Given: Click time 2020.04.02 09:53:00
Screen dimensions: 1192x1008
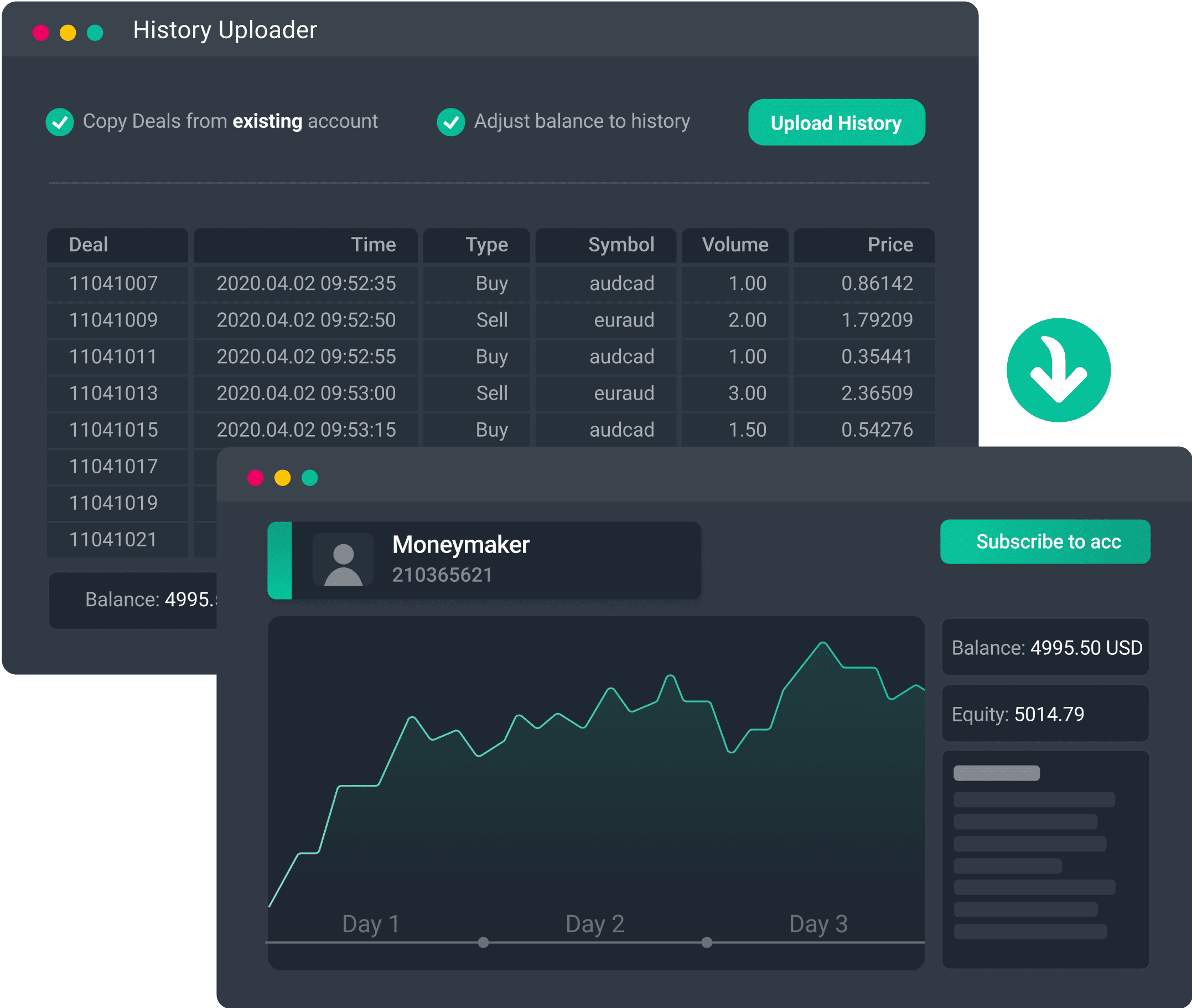Looking at the screenshot, I should [x=305, y=393].
